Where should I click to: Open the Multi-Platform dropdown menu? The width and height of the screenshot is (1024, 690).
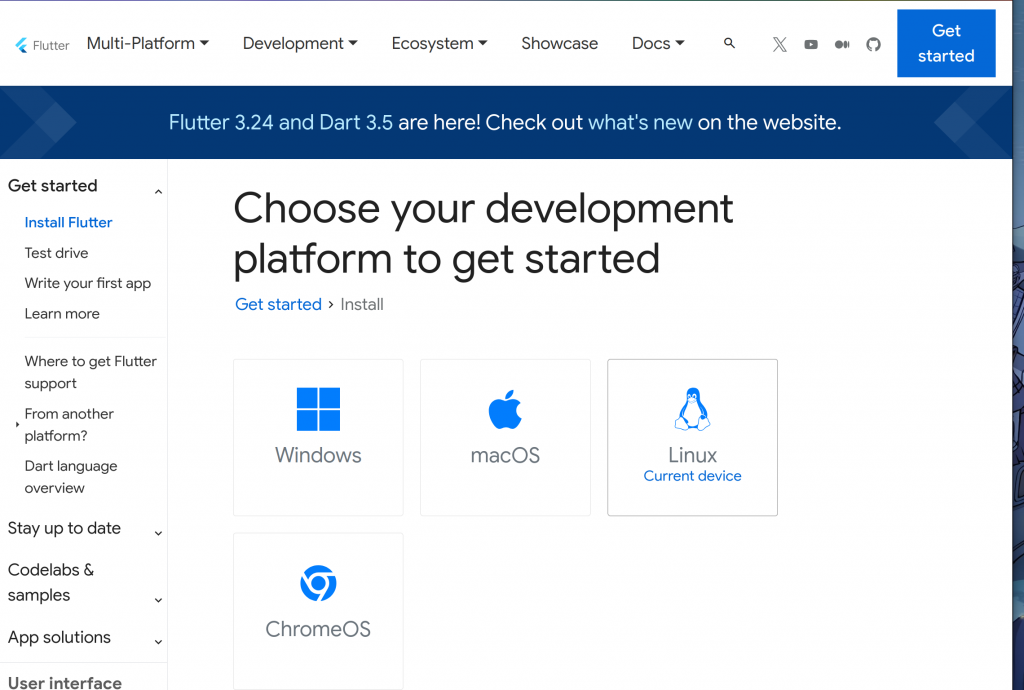(148, 43)
